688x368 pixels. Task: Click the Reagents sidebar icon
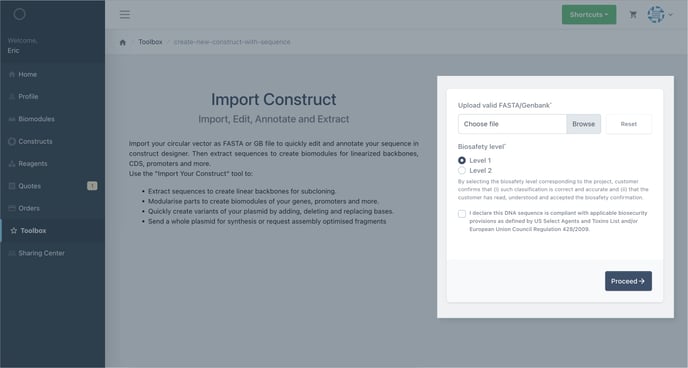12,164
